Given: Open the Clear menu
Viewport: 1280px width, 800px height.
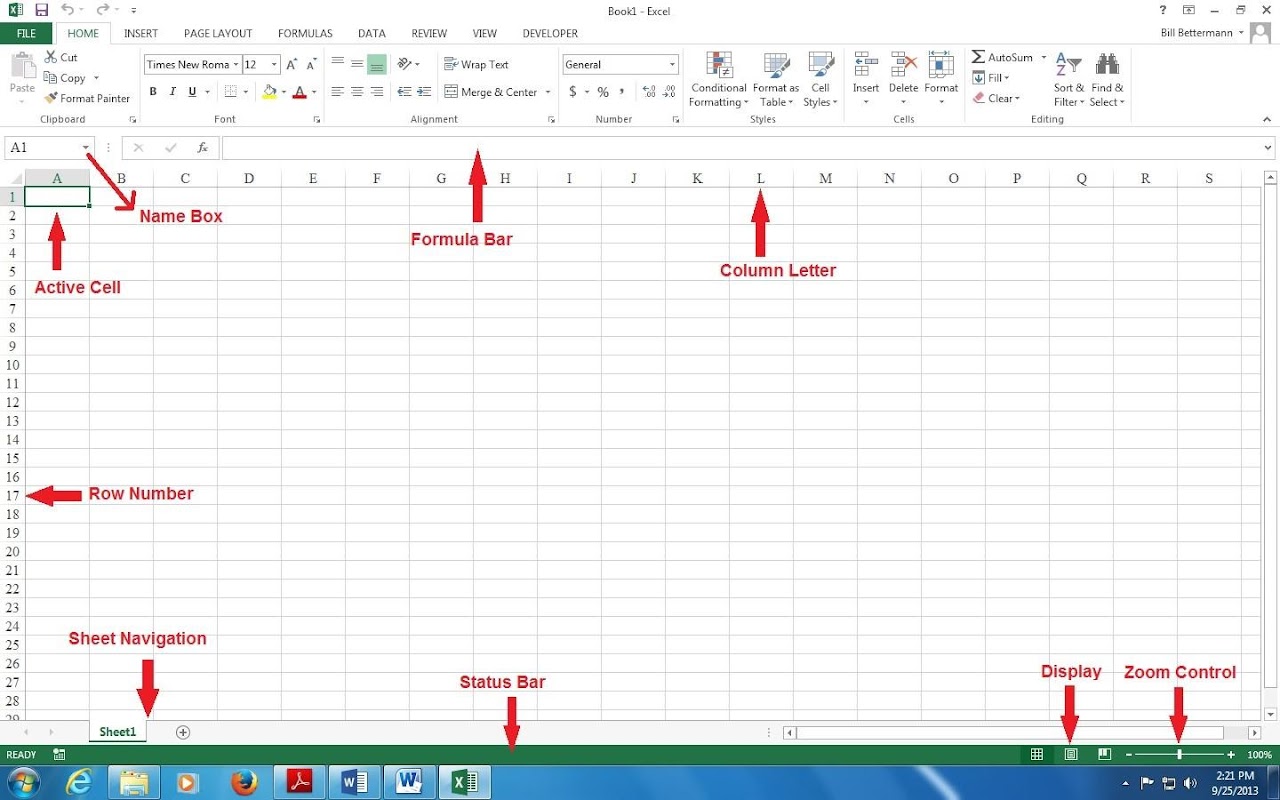Looking at the screenshot, I should point(996,98).
